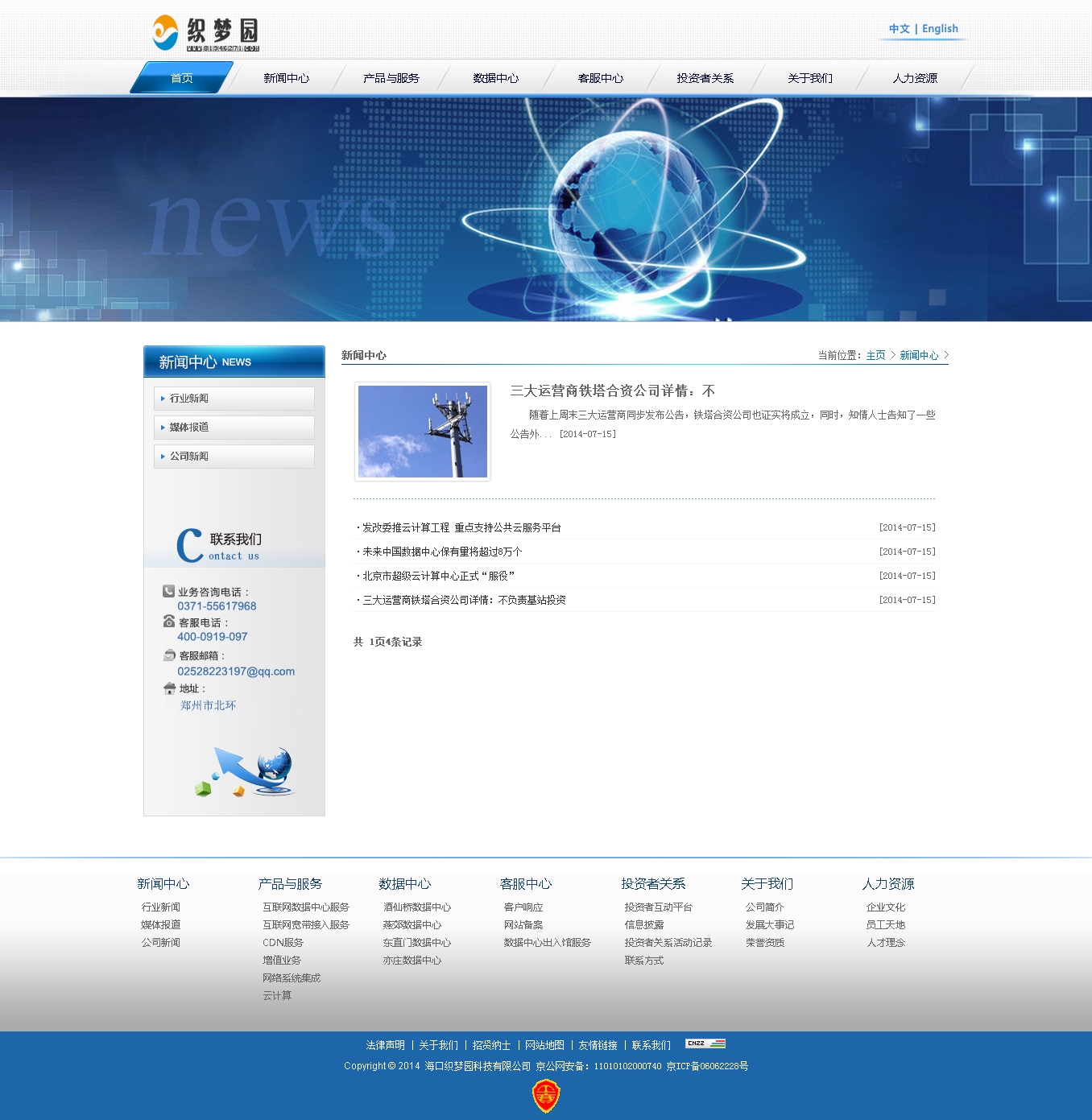1092x1120 pixels.
Task: Open the 首页 navigation tab
Action: [182, 78]
